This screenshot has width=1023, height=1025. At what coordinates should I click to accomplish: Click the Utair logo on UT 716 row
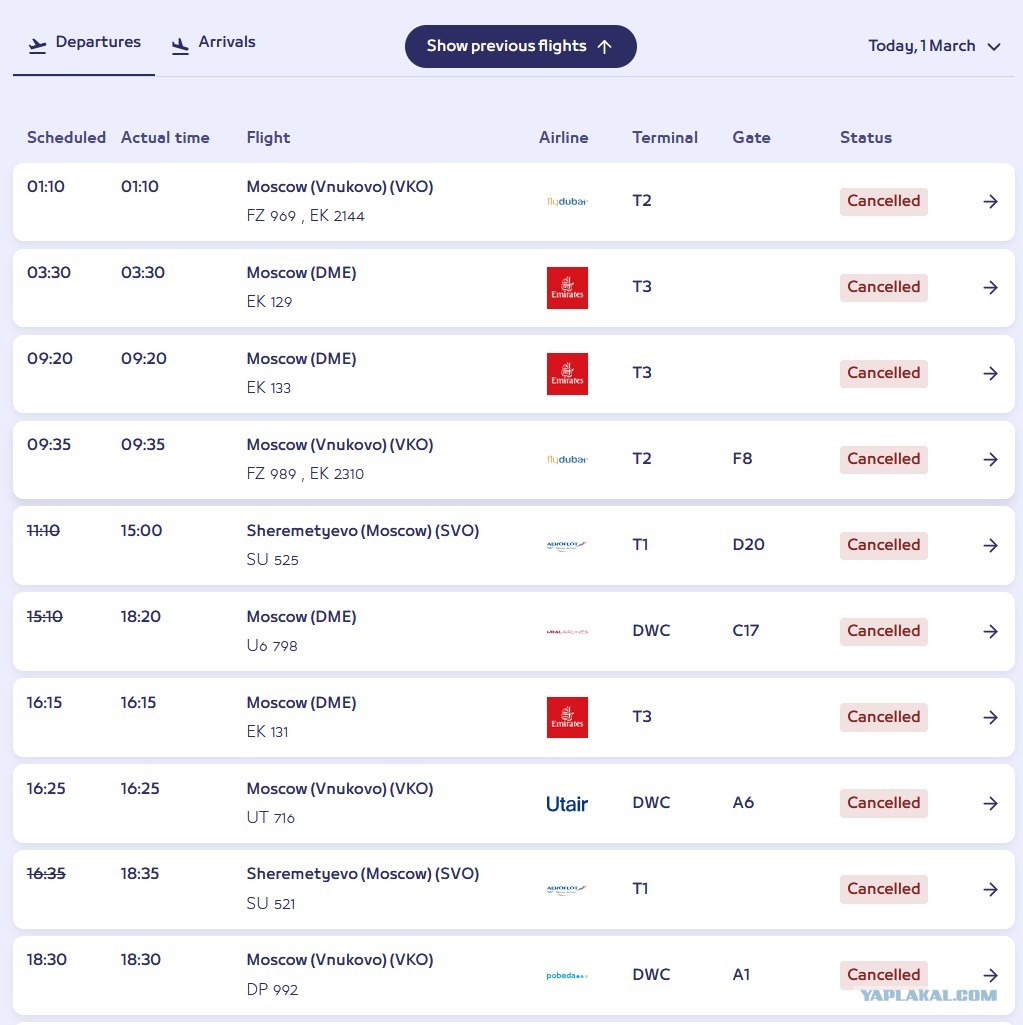click(x=567, y=803)
